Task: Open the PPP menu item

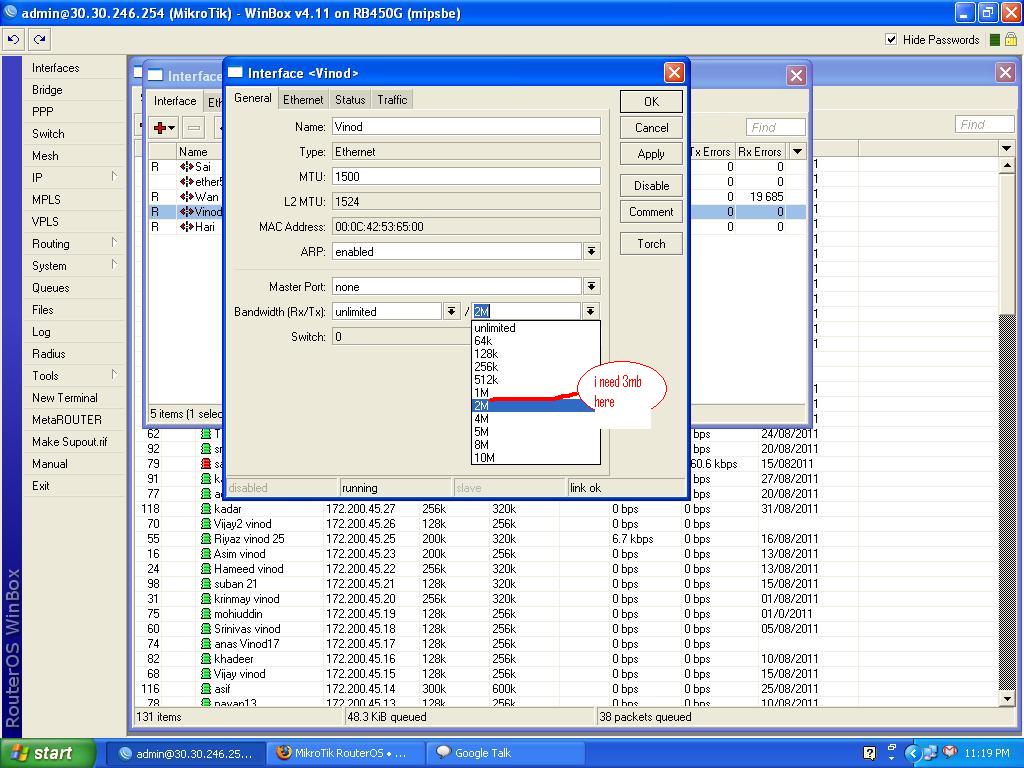Action: [42, 112]
